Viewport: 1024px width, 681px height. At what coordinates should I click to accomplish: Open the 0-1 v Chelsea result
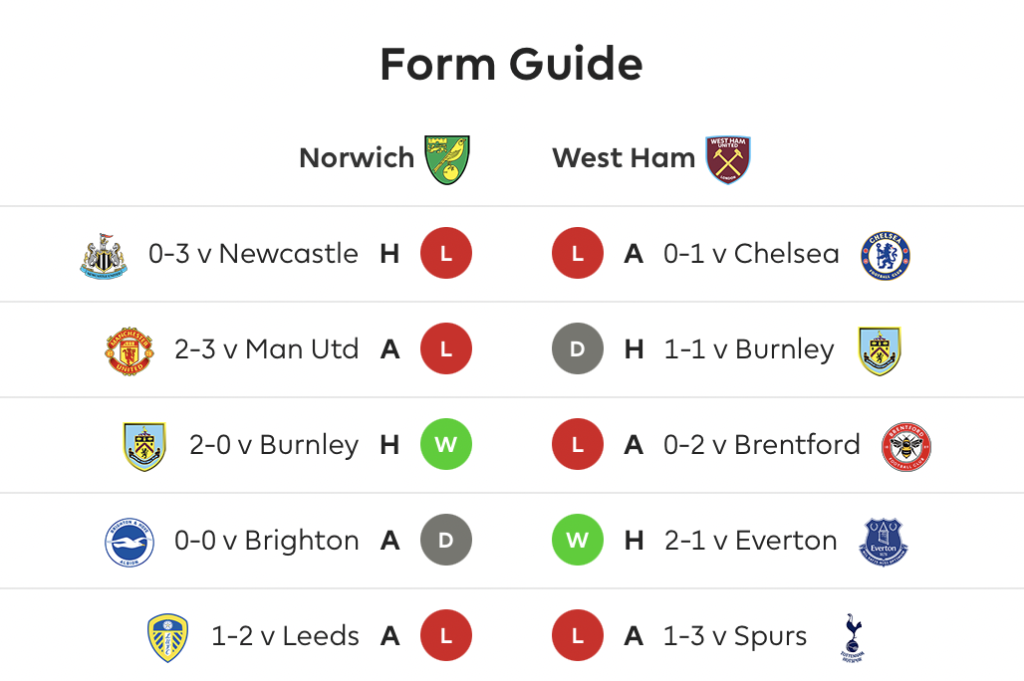(x=751, y=253)
